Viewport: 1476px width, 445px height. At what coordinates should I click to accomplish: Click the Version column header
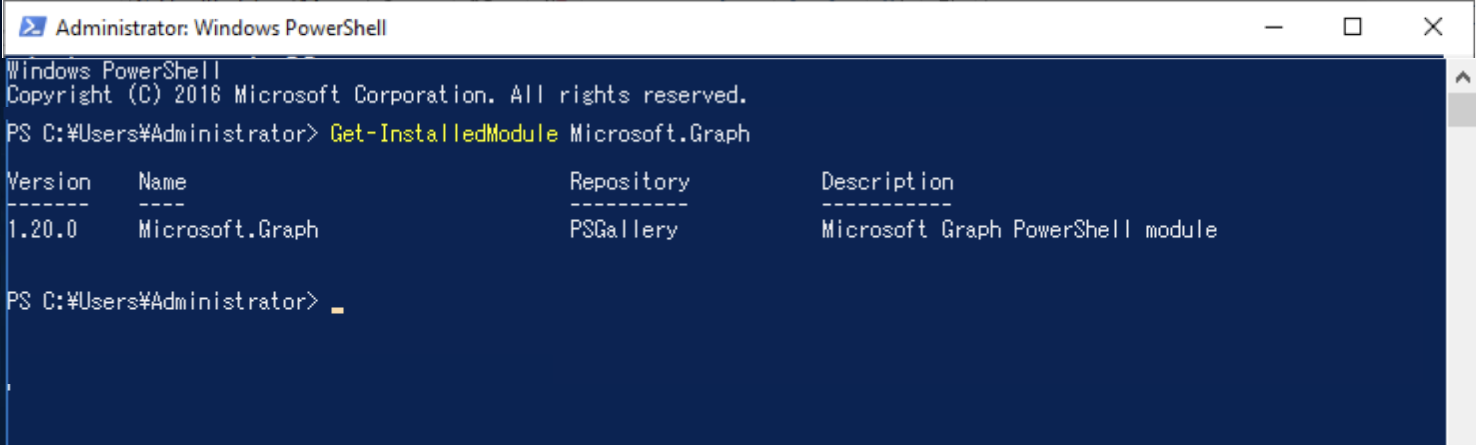pos(49,182)
